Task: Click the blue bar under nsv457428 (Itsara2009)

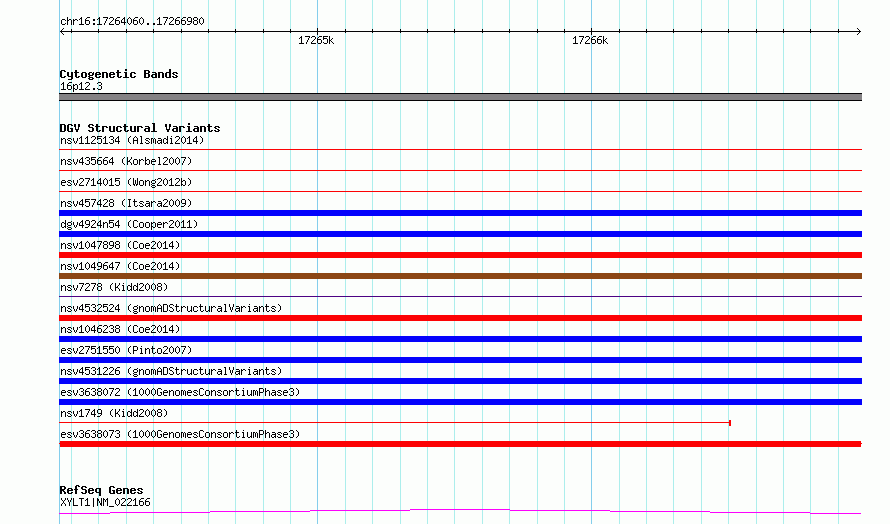Action: coord(460,213)
